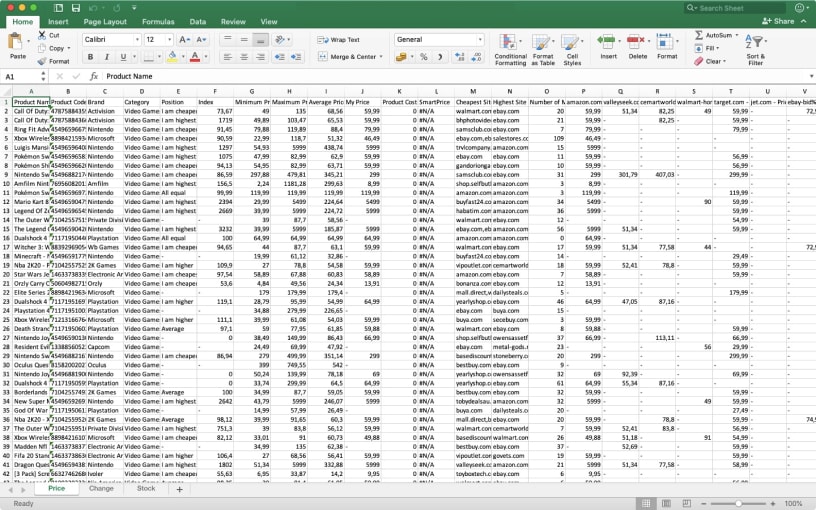
Task: Open Conditional Formatting
Action: pos(510,42)
